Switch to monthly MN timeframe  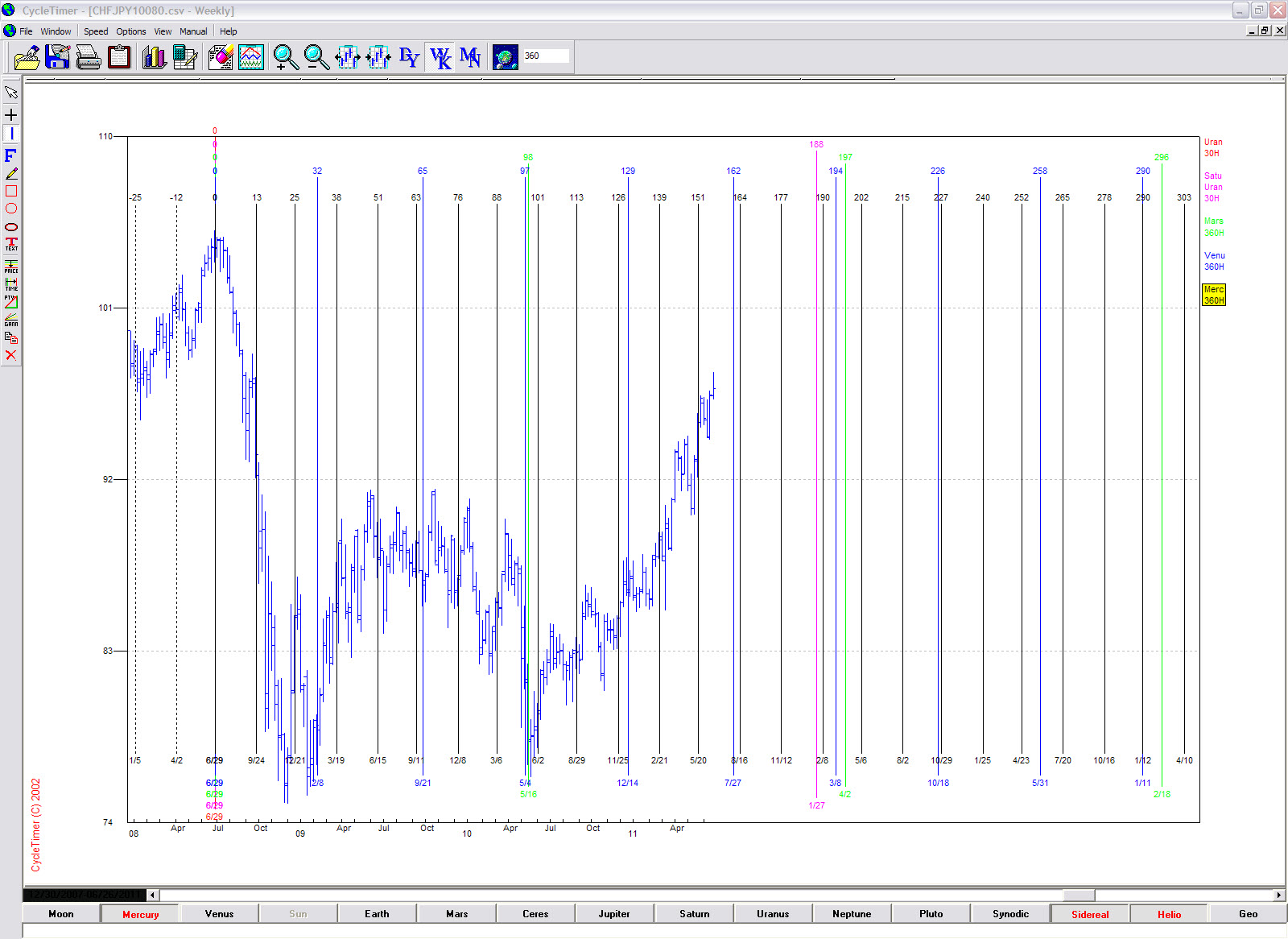pos(470,57)
